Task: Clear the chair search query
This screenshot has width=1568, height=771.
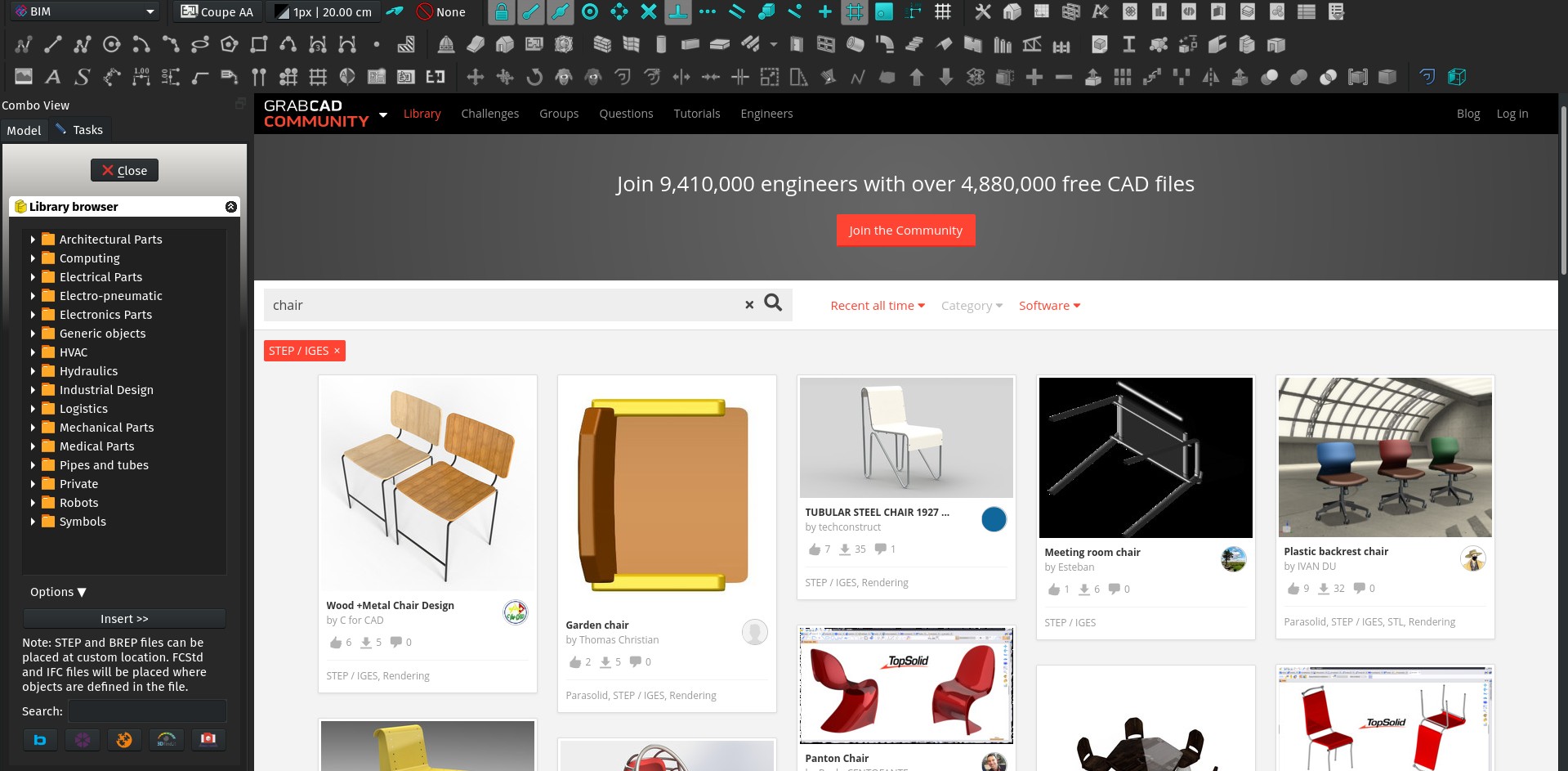Action: click(748, 304)
